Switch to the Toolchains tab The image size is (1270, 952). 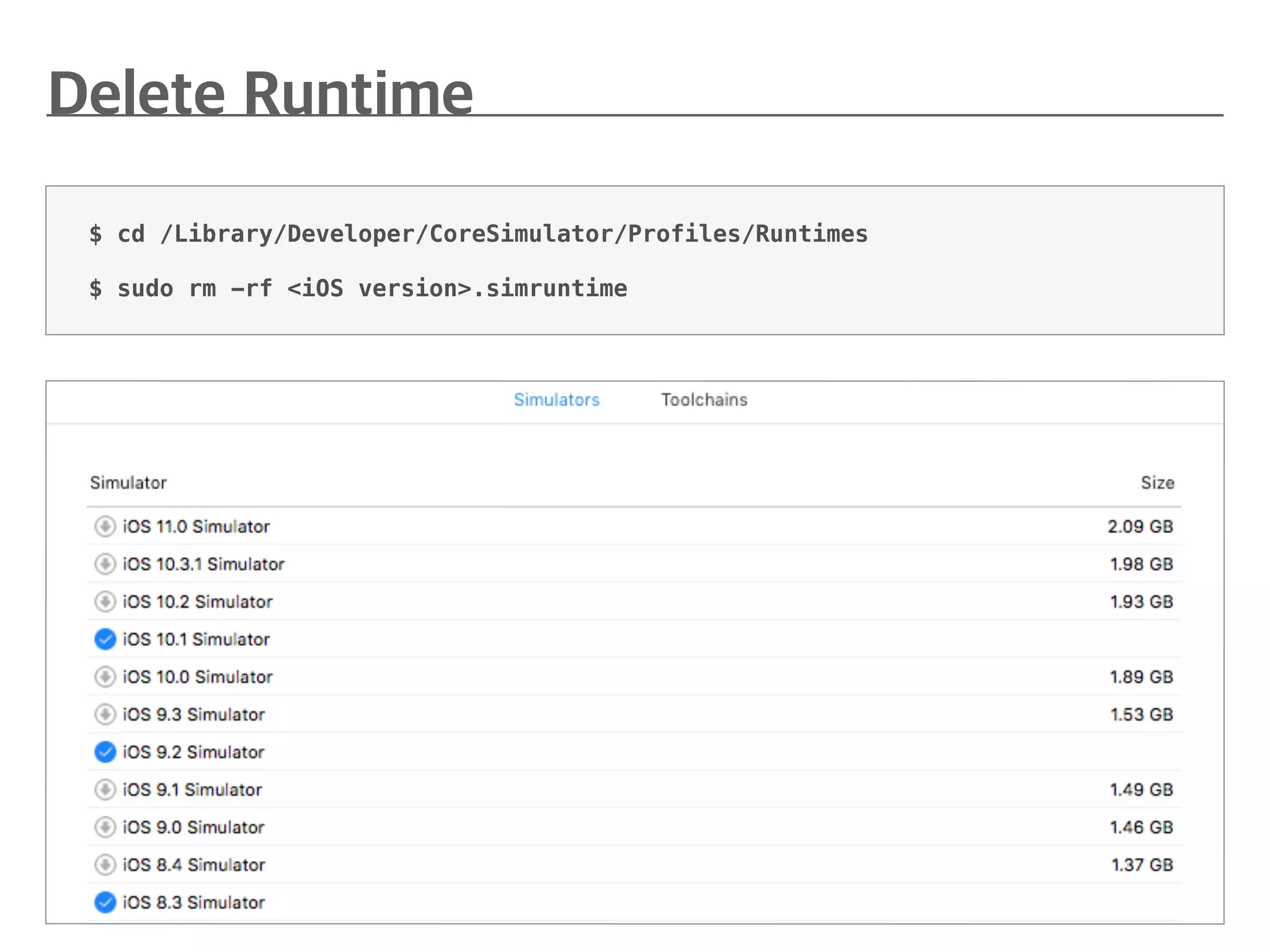point(704,400)
